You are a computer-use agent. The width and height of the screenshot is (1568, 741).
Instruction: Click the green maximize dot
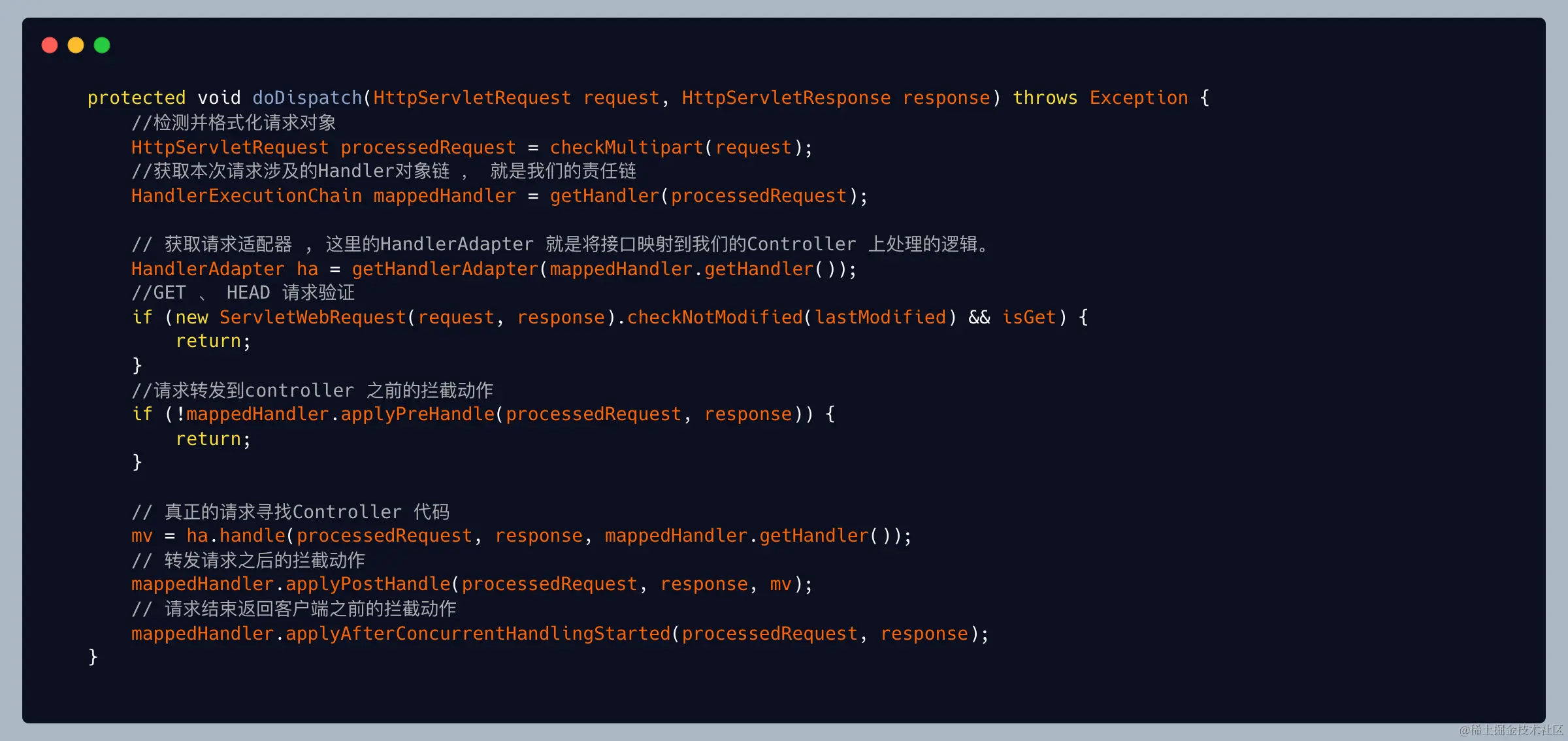(x=102, y=45)
